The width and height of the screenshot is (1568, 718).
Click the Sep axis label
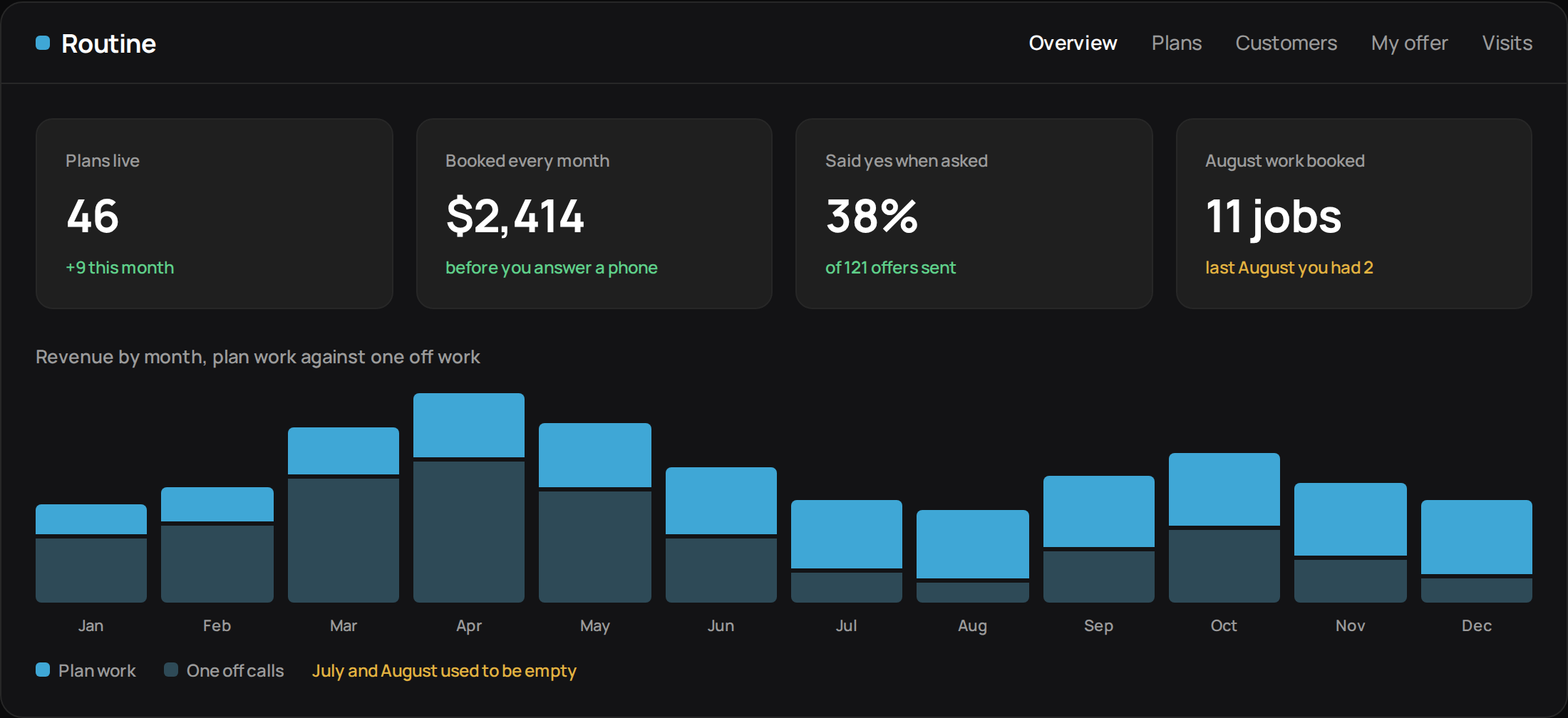coord(1099,626)
